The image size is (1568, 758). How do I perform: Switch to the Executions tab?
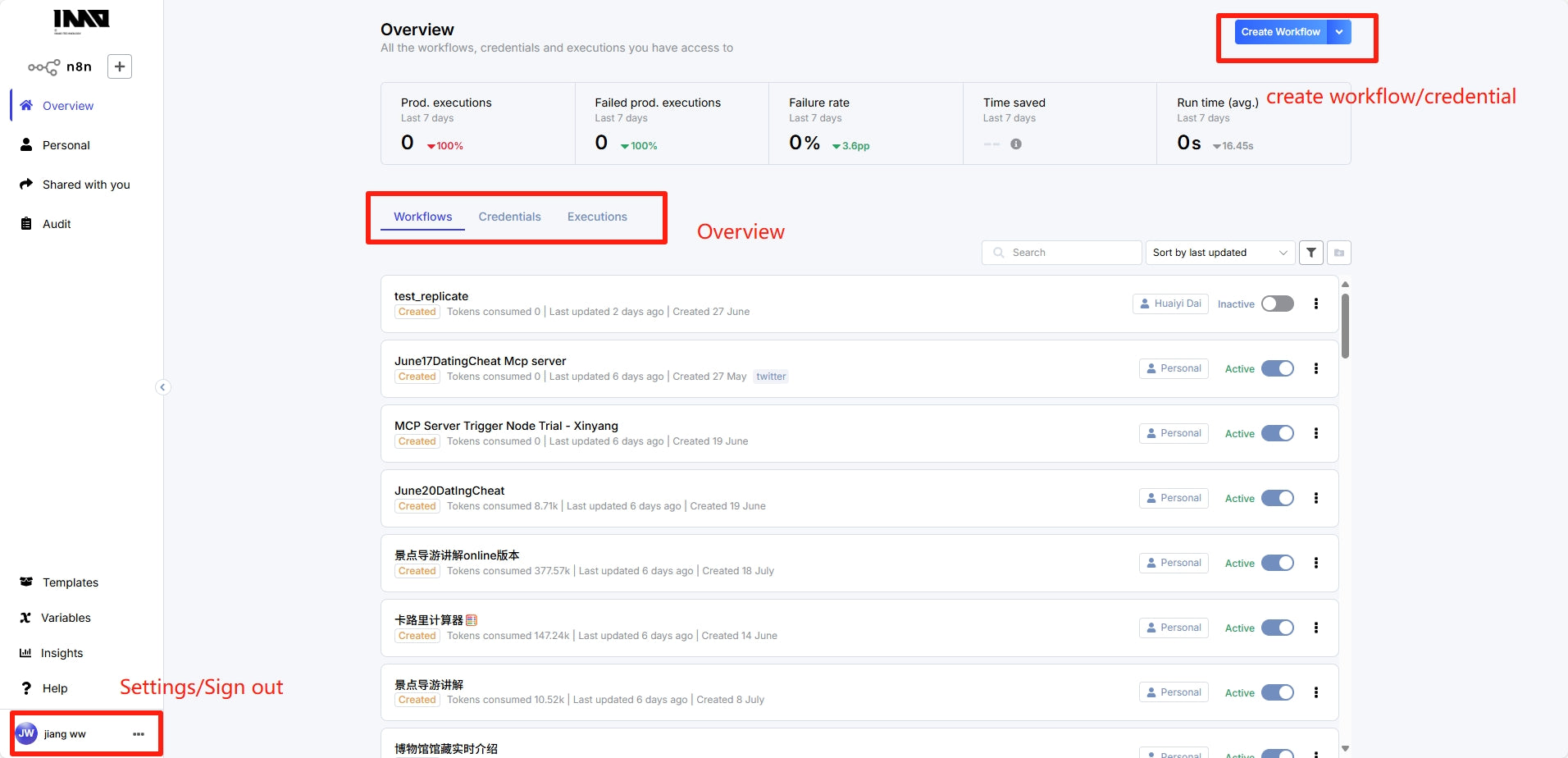[x=597, y=217]
